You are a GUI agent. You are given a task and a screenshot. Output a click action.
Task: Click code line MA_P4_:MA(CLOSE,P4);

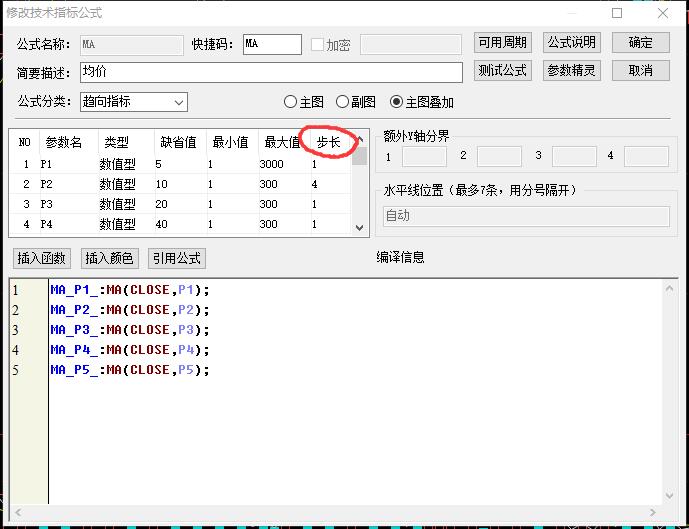pos(130,350)
